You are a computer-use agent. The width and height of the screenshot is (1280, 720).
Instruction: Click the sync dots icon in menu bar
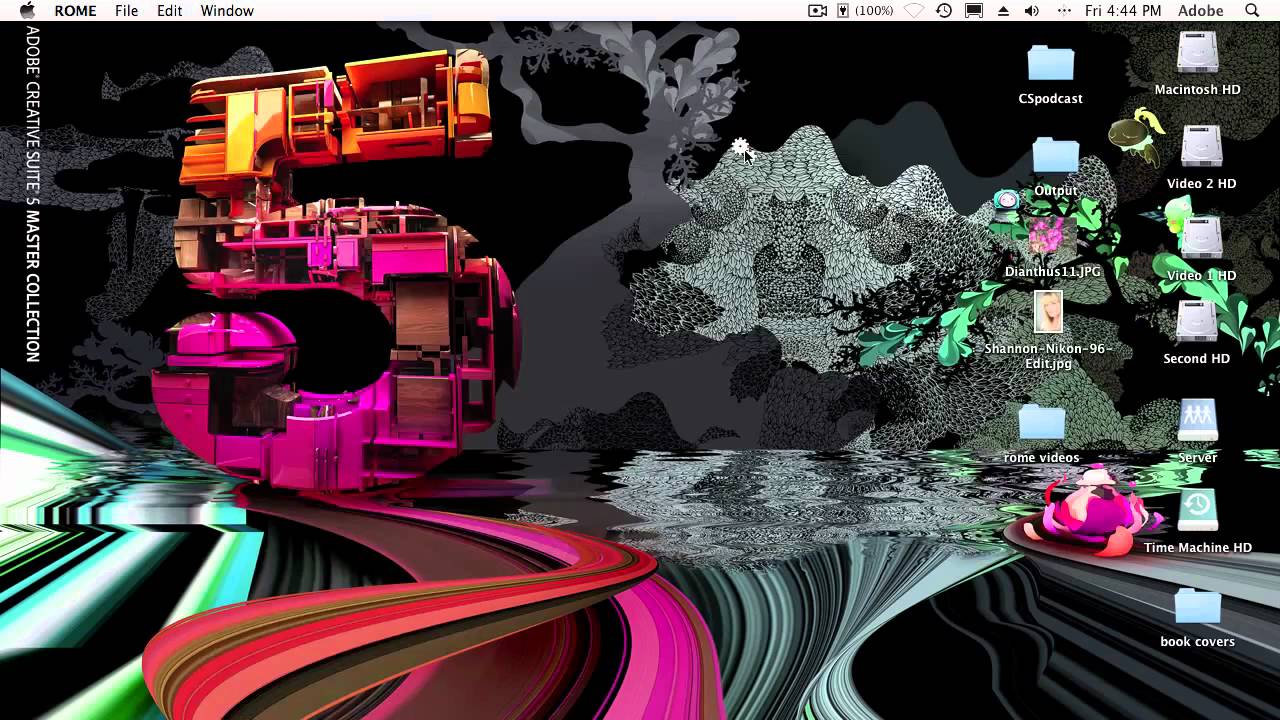(1064, 11)
